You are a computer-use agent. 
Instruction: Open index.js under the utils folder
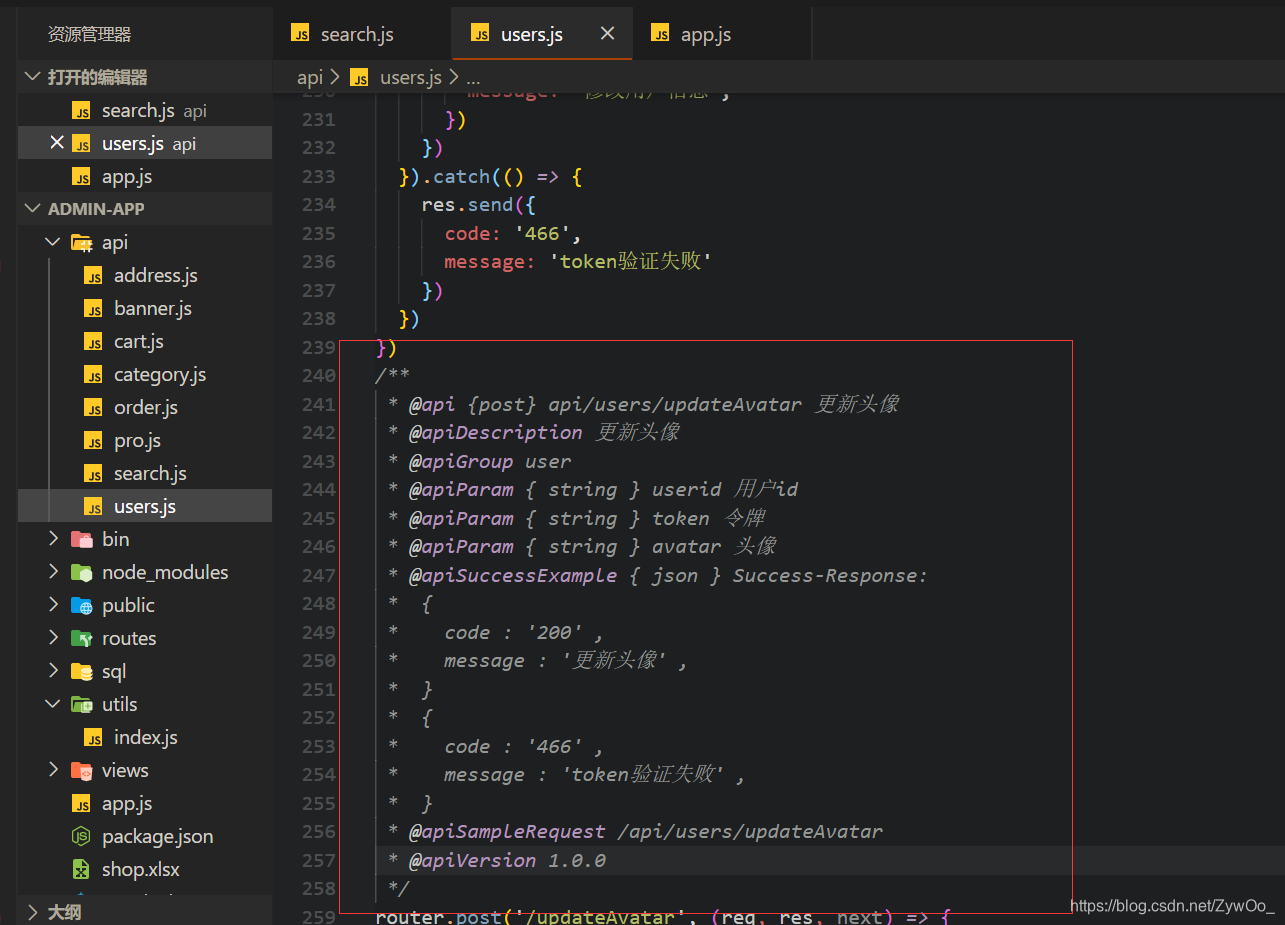coord(146,737)
